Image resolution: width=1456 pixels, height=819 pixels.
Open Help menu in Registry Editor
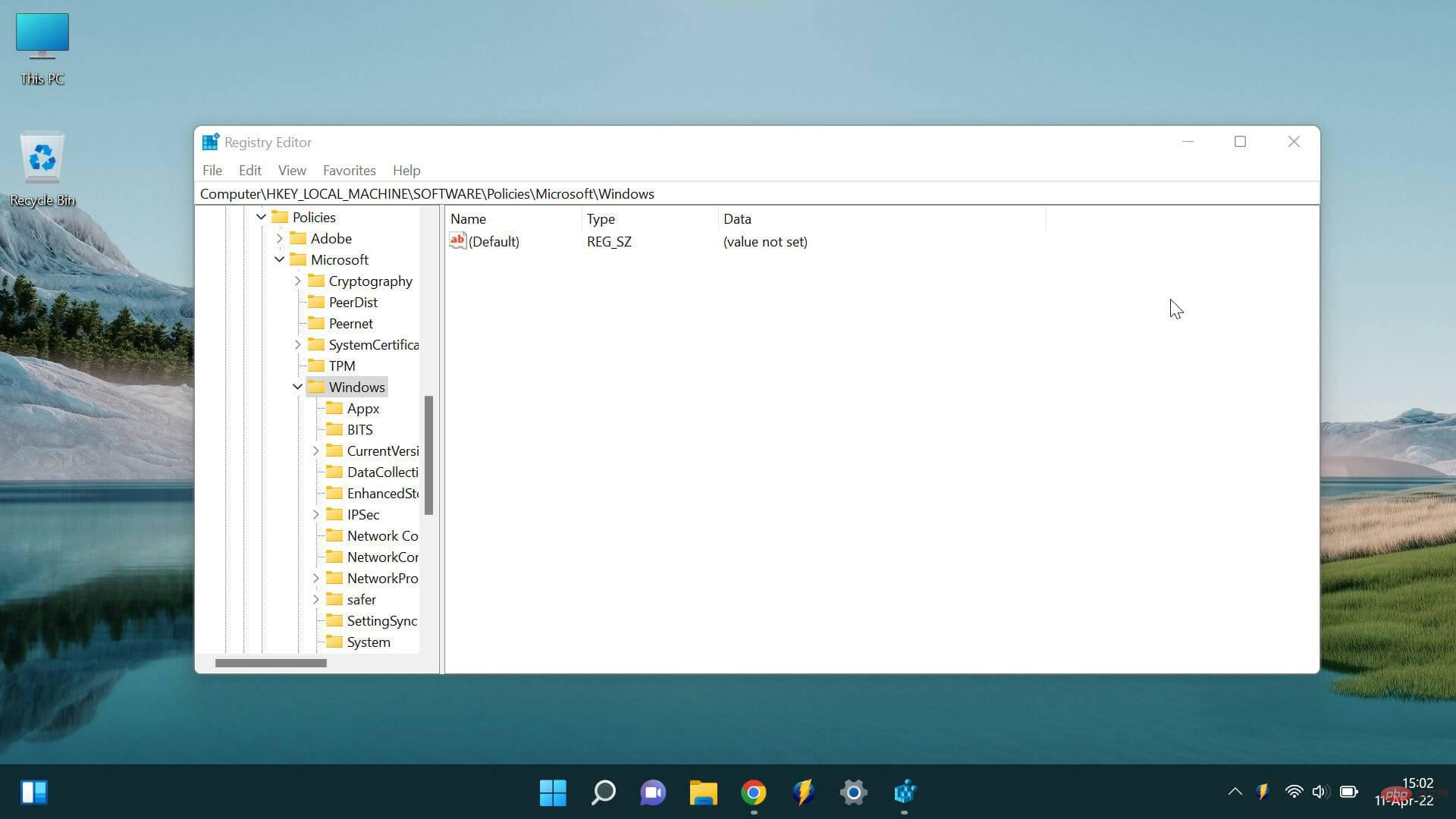406,170
